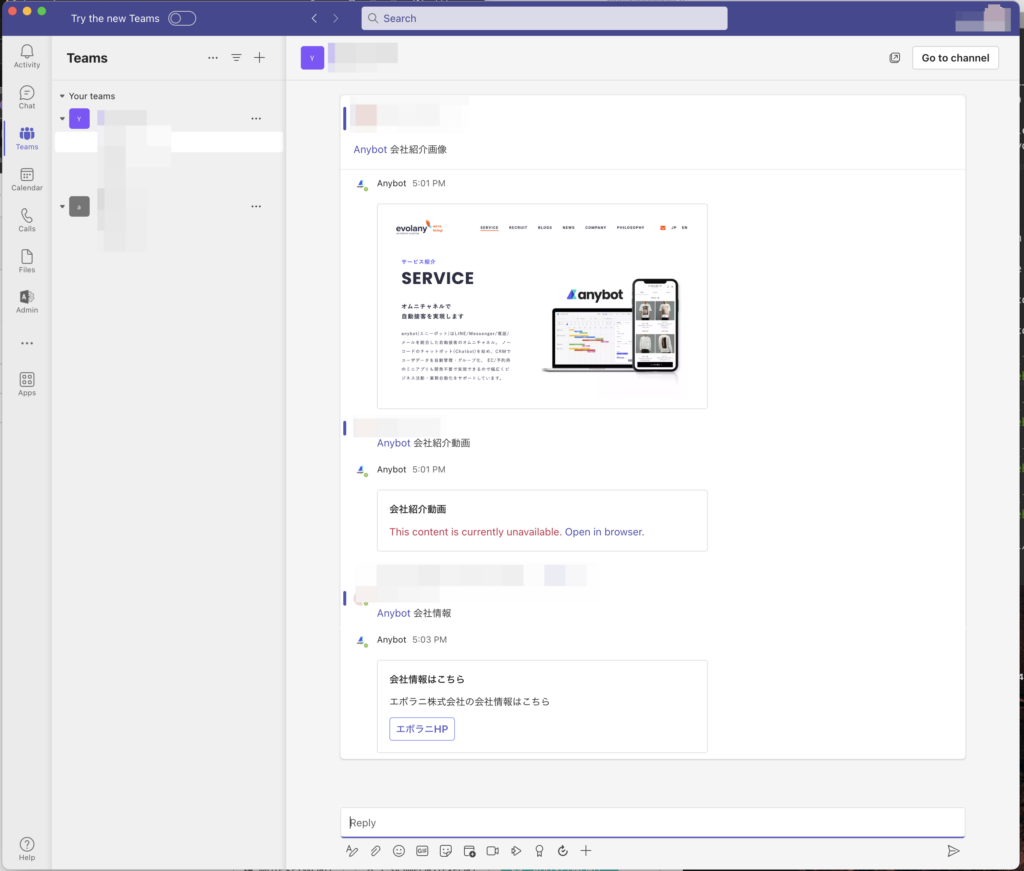
Task: Click the send message arrow
Action: tap(953, 851)
